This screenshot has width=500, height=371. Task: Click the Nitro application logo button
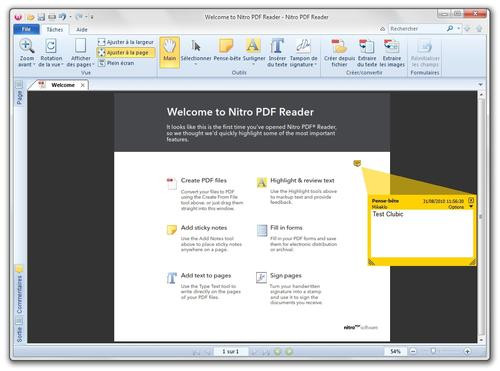click(18, 16)
